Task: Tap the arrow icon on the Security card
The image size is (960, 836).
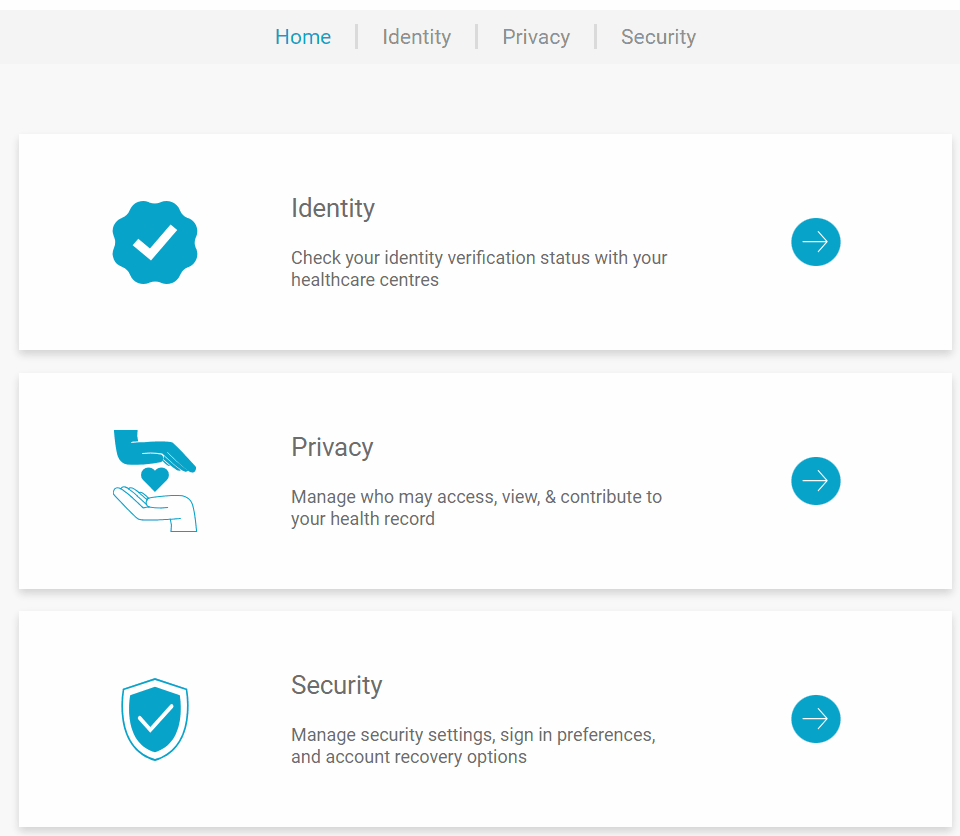Action: [816, 719]
